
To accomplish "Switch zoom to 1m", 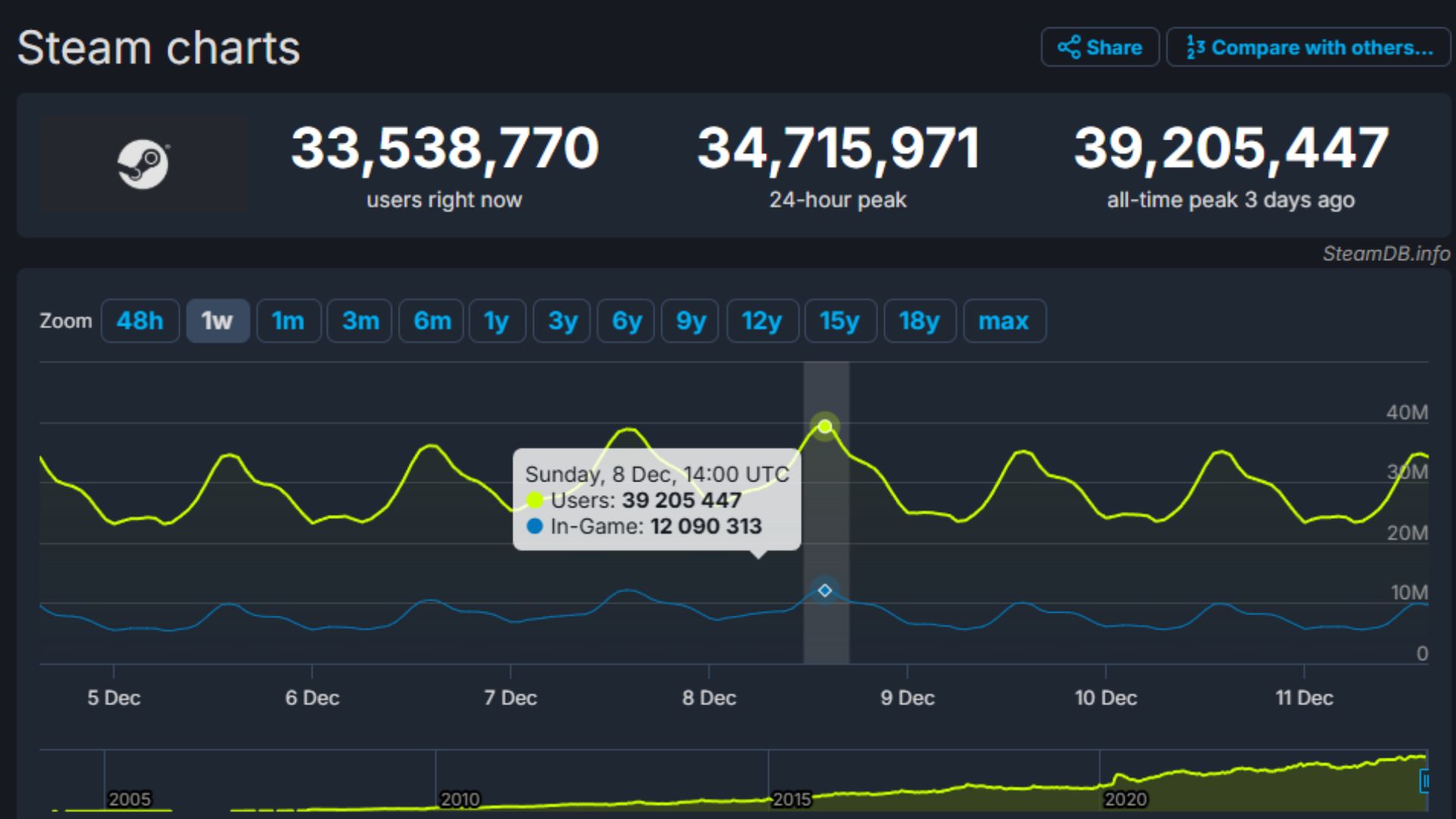I will [288, 321].
